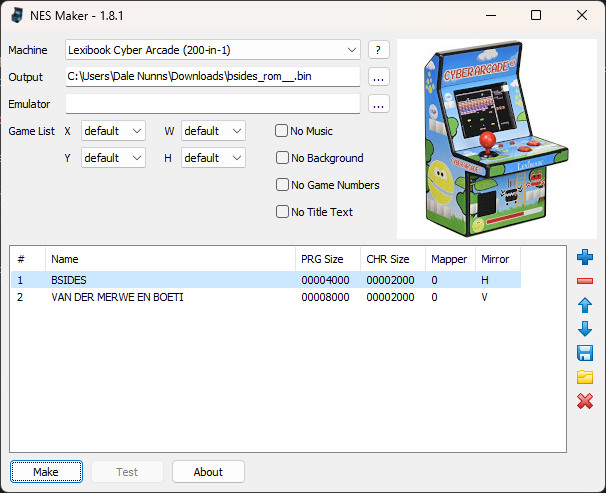
Task: Enable the No Music checkbox
Action: [281, 131]
